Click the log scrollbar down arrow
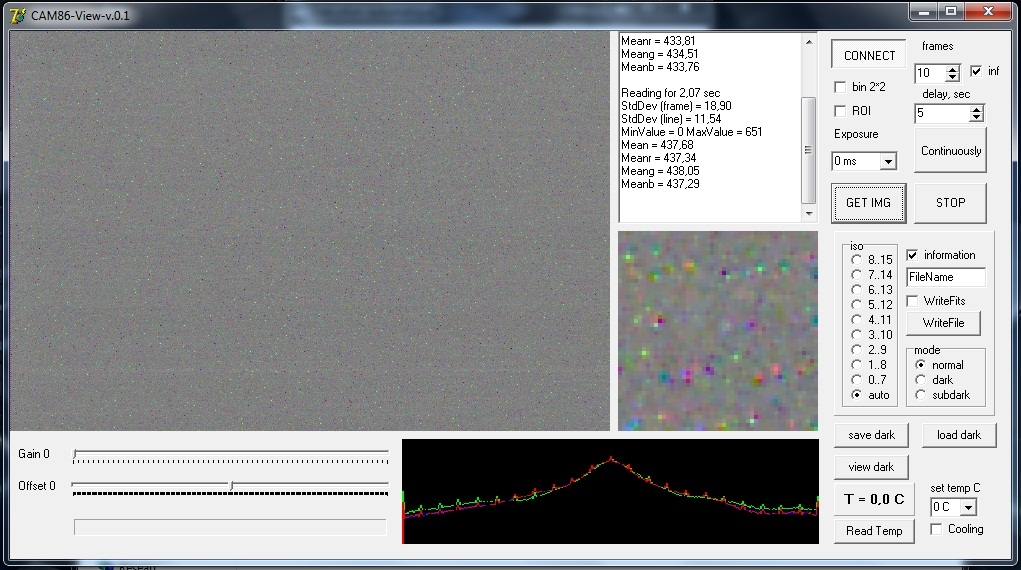 coord(809,214)
